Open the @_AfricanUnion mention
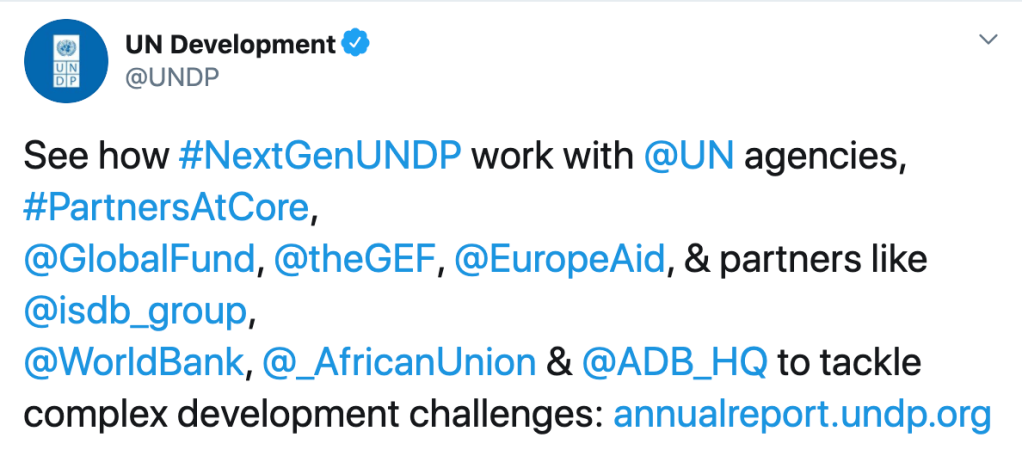 400,363
